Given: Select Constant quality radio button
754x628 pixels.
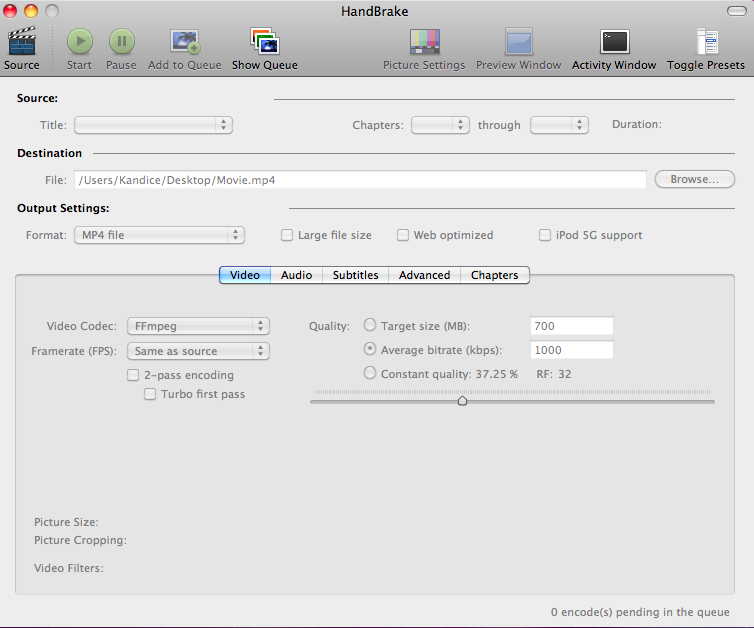Looking at the screenshot, I should pyautogui.click(x=370, y=373).
